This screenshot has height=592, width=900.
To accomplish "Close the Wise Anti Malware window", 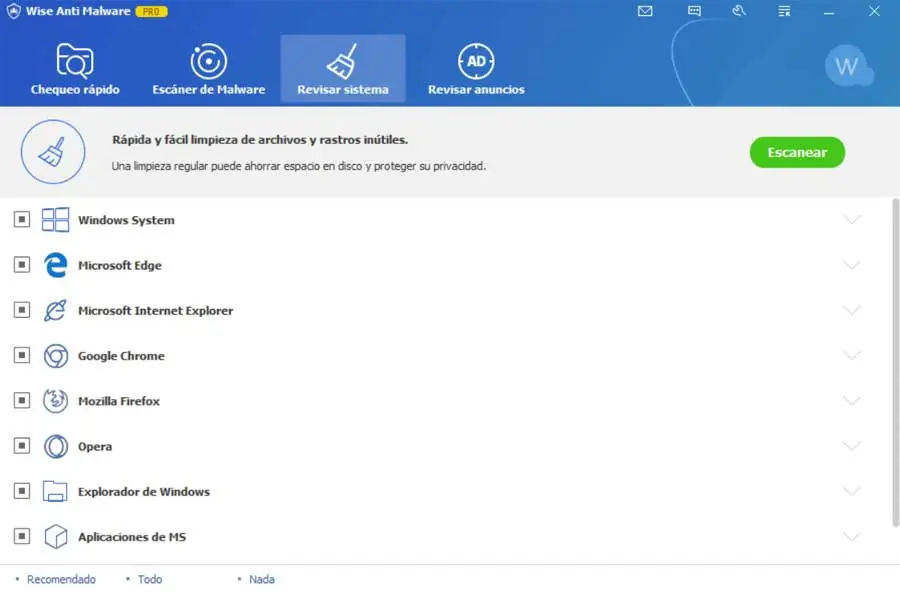I will tap(874, 11).
